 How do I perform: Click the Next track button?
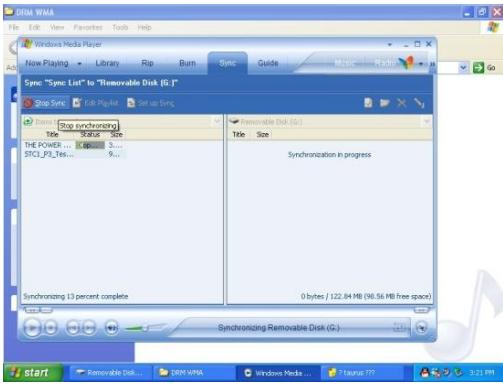pos(89,328)
